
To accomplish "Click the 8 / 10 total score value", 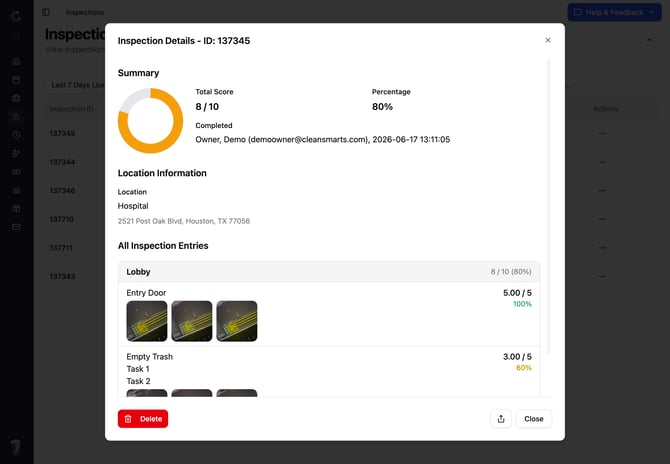I will (x=207, y=107).
